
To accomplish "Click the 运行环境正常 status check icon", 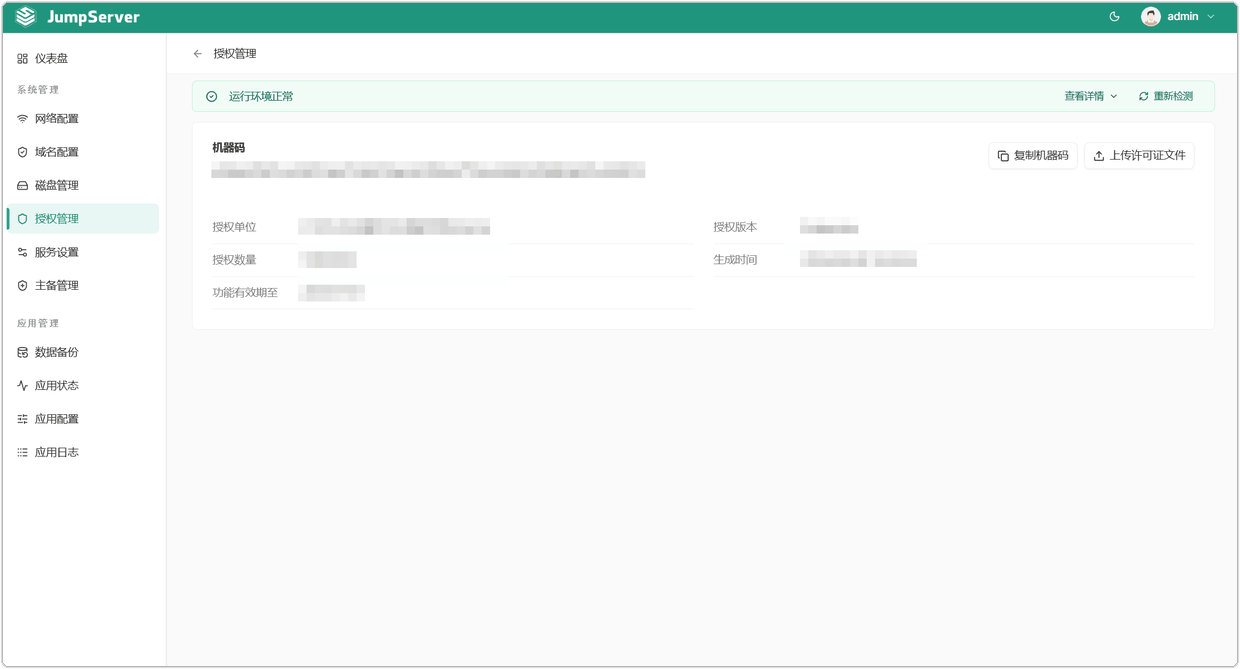I will point(212,97).
